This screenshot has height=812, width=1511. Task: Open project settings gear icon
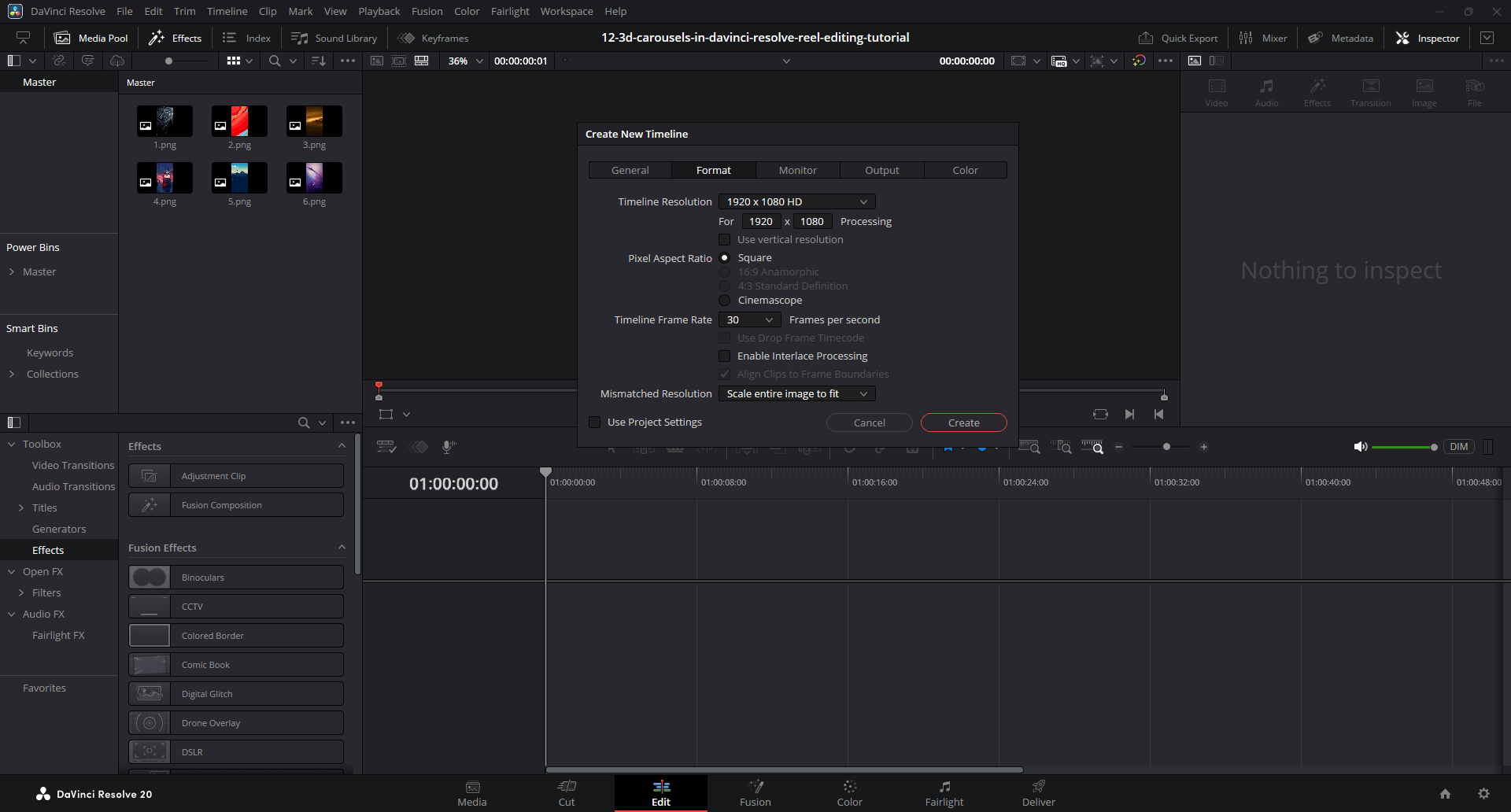[x=1483, y=794]
